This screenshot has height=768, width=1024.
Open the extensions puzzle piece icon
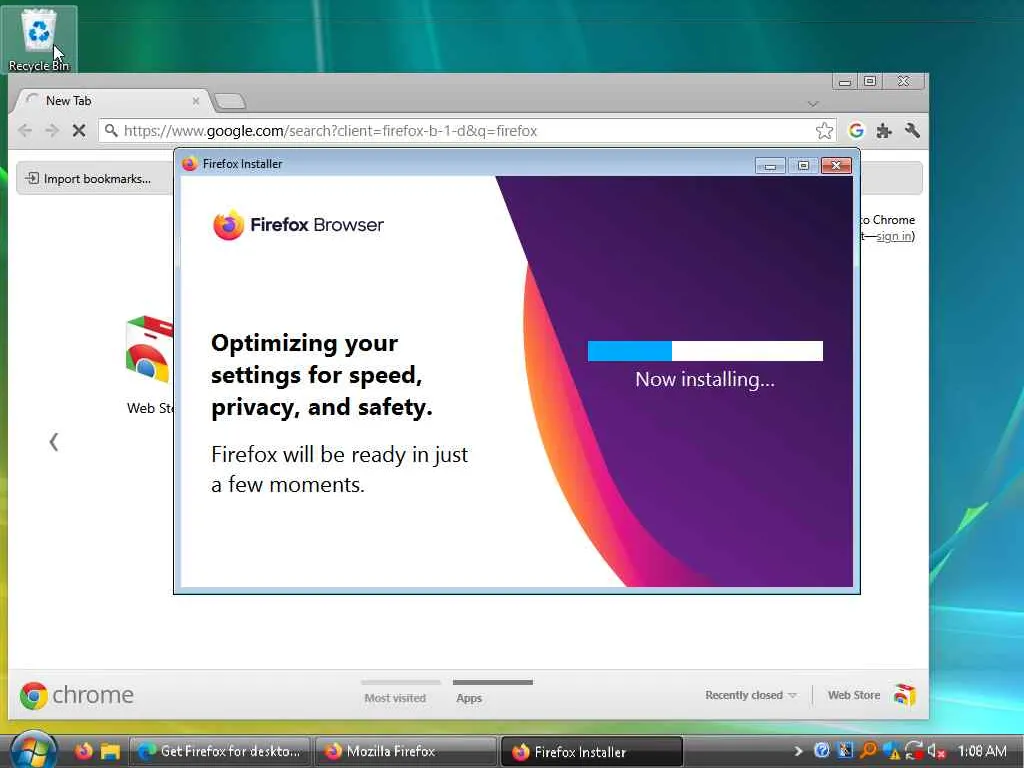884,131
